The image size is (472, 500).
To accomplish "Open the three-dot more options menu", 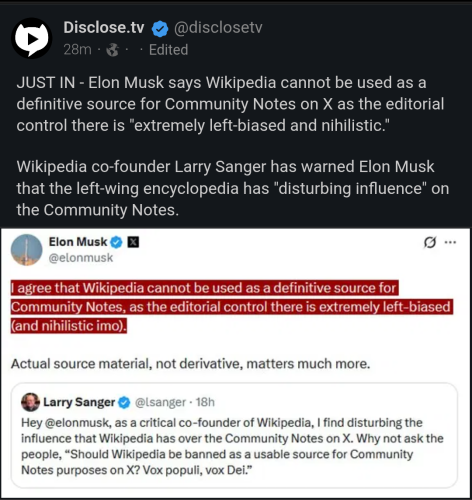I will pyautogui.click(x=450, y=242).
